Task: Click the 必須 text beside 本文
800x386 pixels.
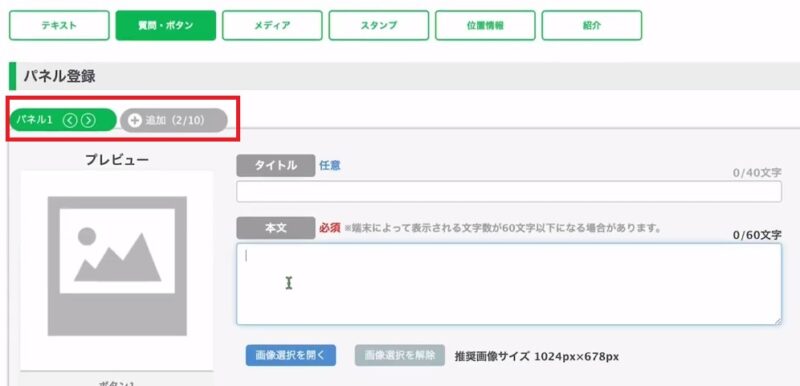Action: click(x=330, y=228)
